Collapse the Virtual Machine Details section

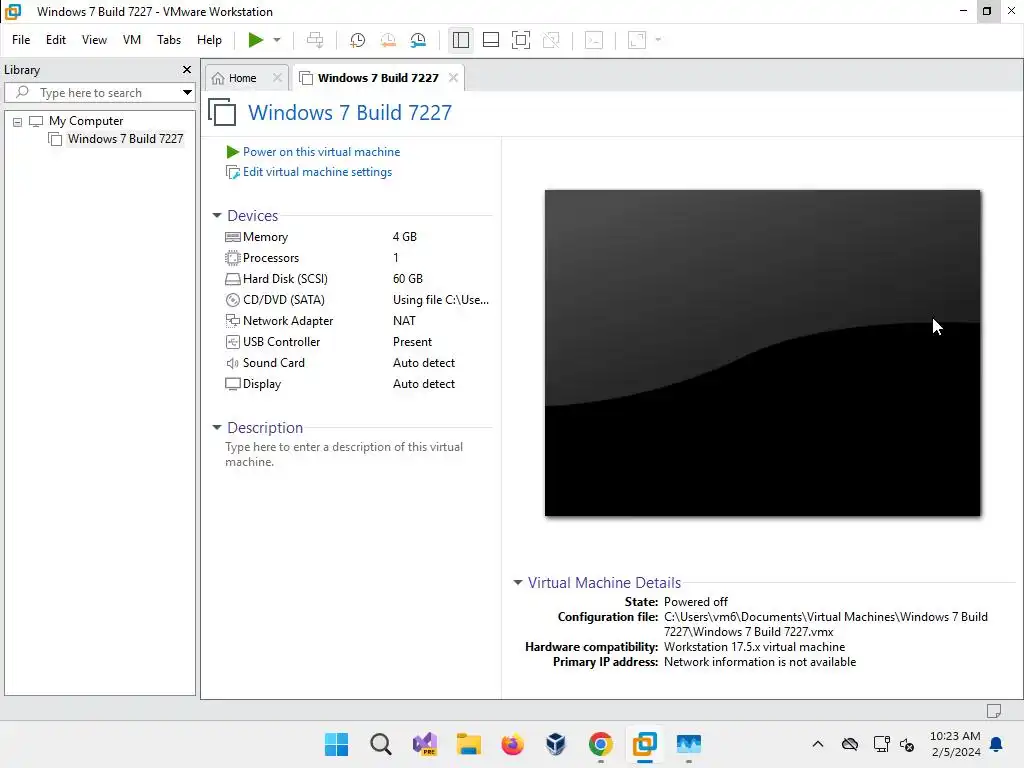click(518, 582)
